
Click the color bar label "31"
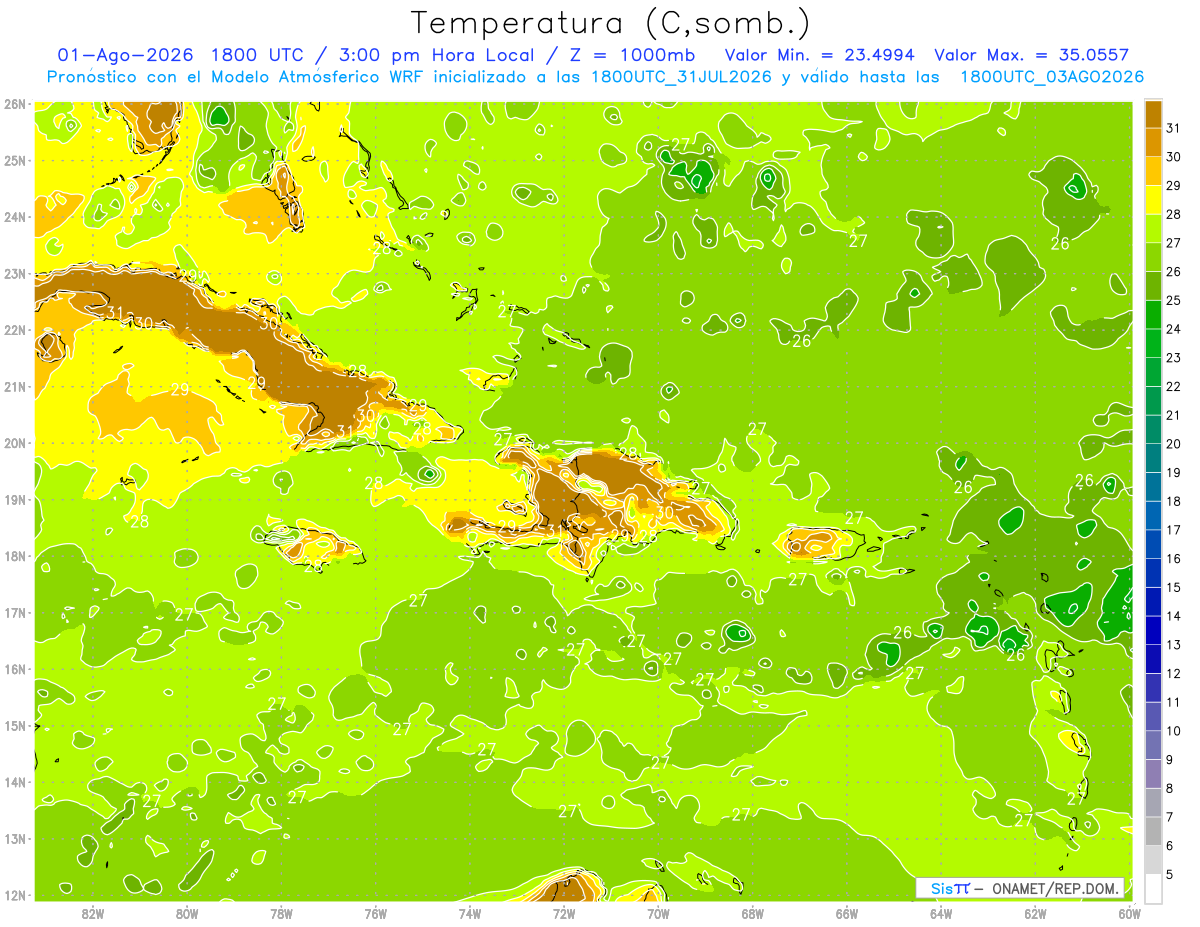click(x=1173, y=127)
